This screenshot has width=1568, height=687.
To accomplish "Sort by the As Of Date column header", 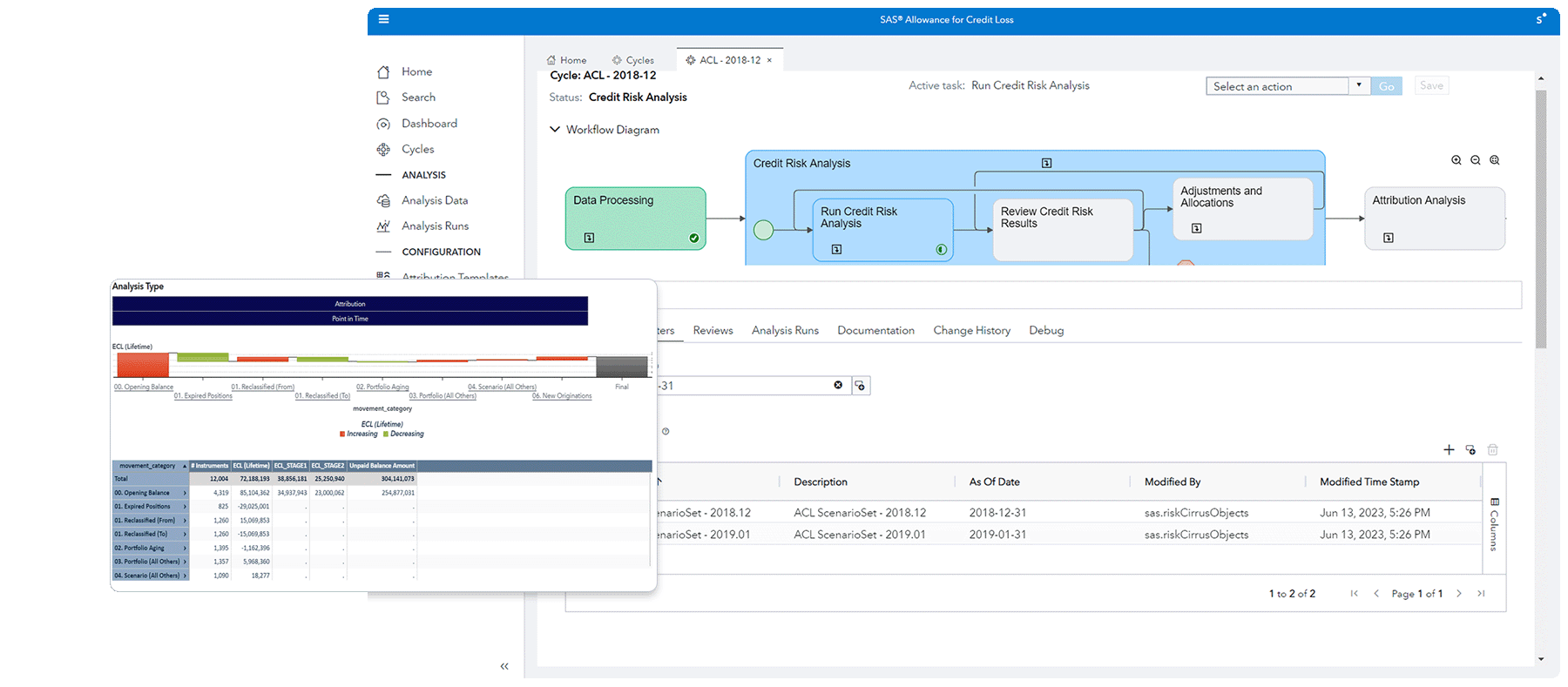I will pyautogui.click(x=994, y=482).
